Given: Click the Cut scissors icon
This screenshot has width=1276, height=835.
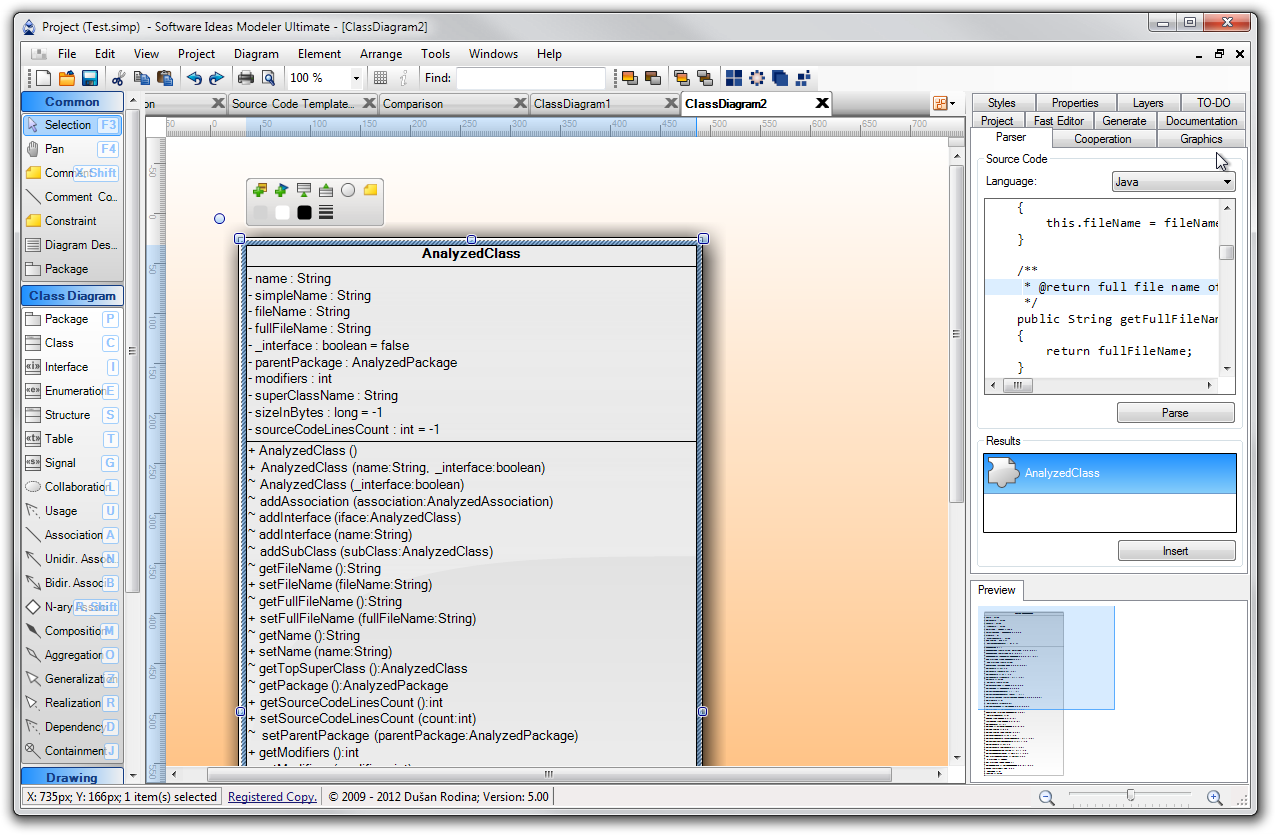Looking at the screenshot, I should point(118,78).
